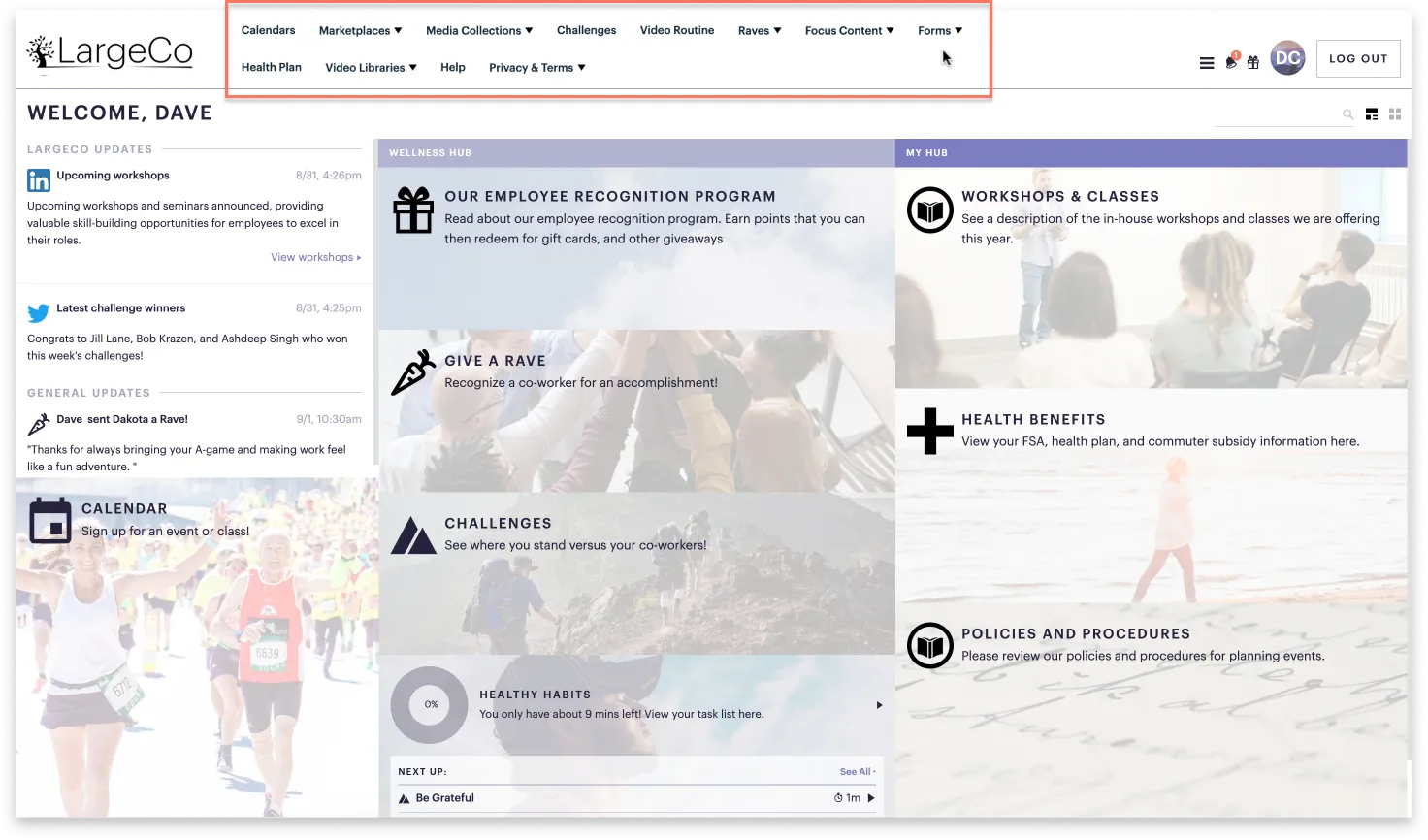Open Our Employee Recognition Program heading
Viewport: 1428px width, 840px height.
tap(610, 197)
